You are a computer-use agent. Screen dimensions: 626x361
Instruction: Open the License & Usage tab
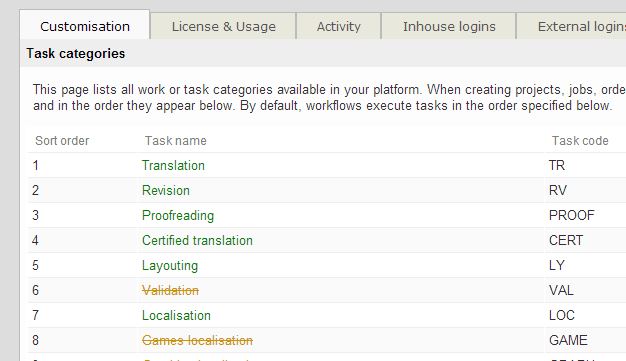[x=224, y=26]
